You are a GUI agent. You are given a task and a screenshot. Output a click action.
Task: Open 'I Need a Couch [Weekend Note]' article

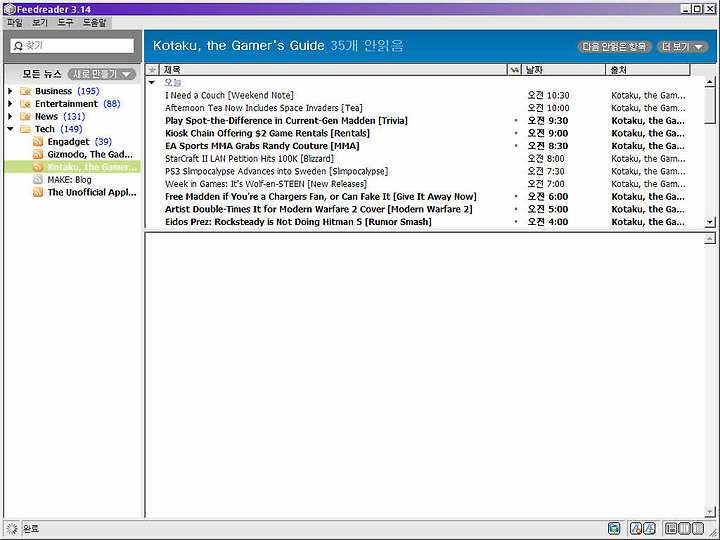coord(229,96)
